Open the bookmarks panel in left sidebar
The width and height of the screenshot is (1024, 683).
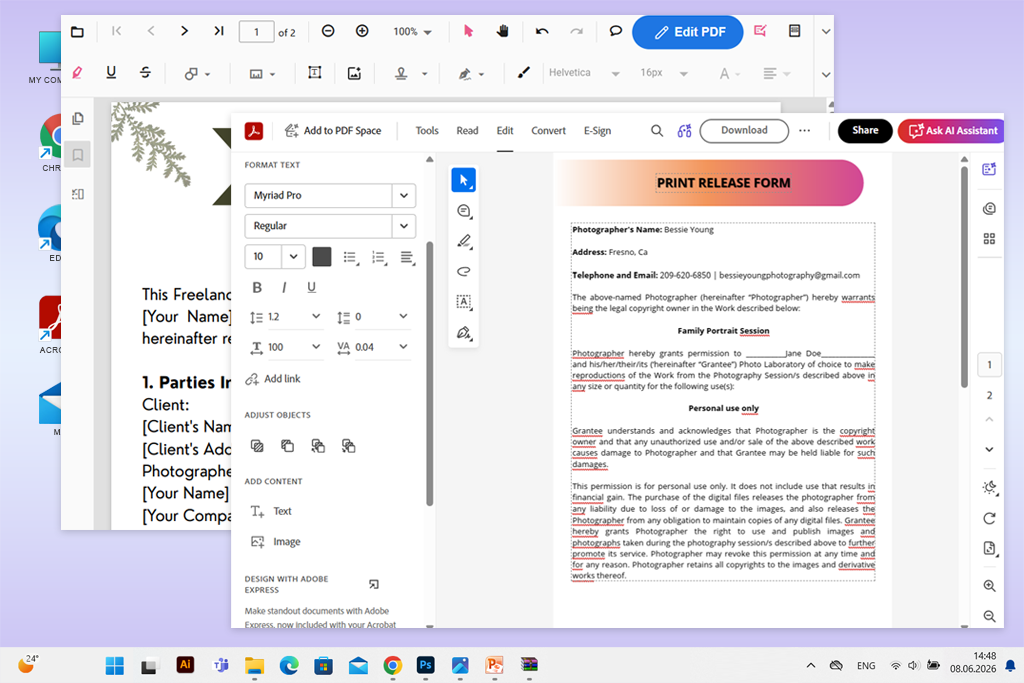tap(78, 155)
